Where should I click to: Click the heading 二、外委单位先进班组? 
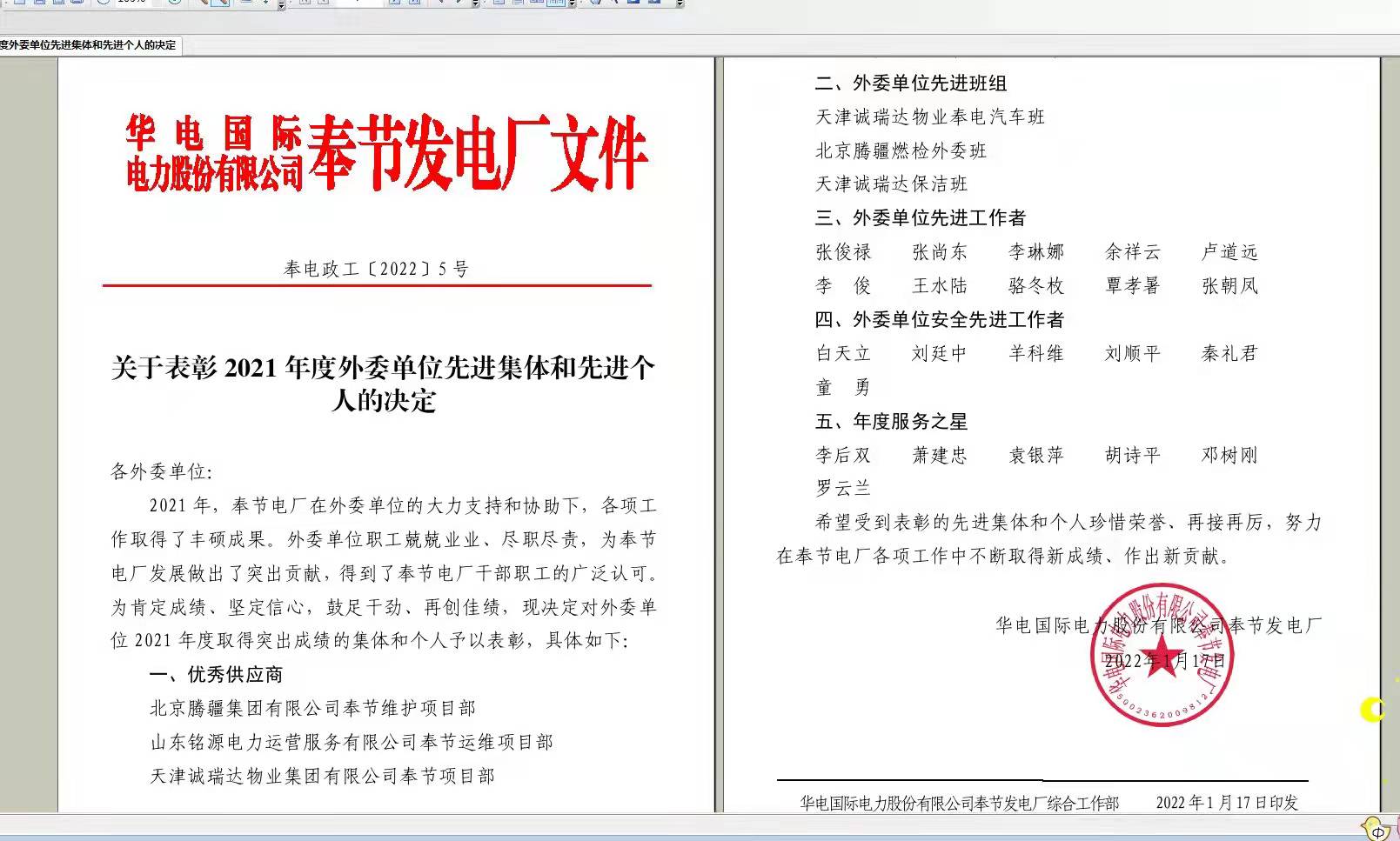click(x=911, y=83)
